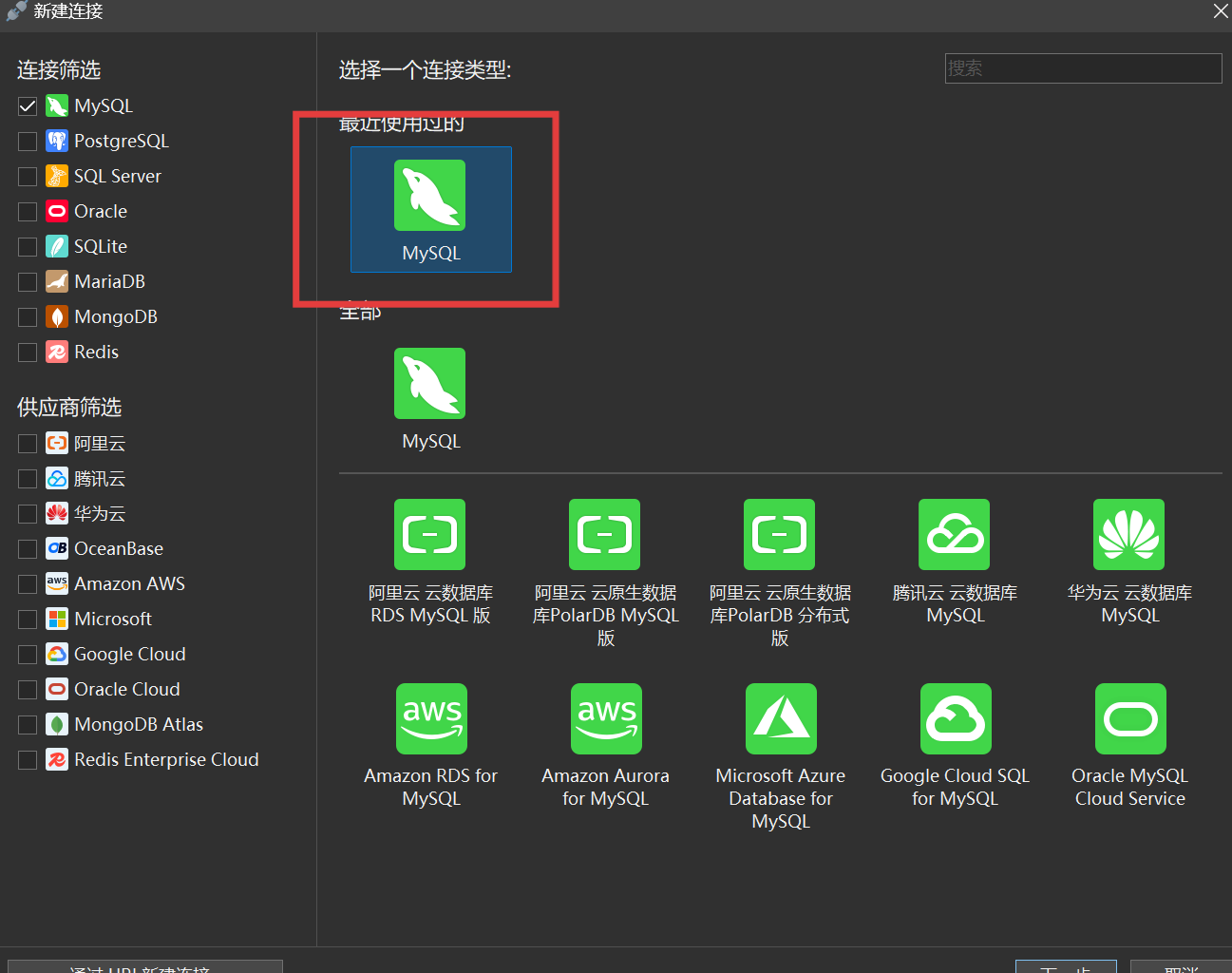Screen dimensions: 1232x973
Task: Click the Redis Enterprise Cloud vendor icon
Action: (57, 759)
